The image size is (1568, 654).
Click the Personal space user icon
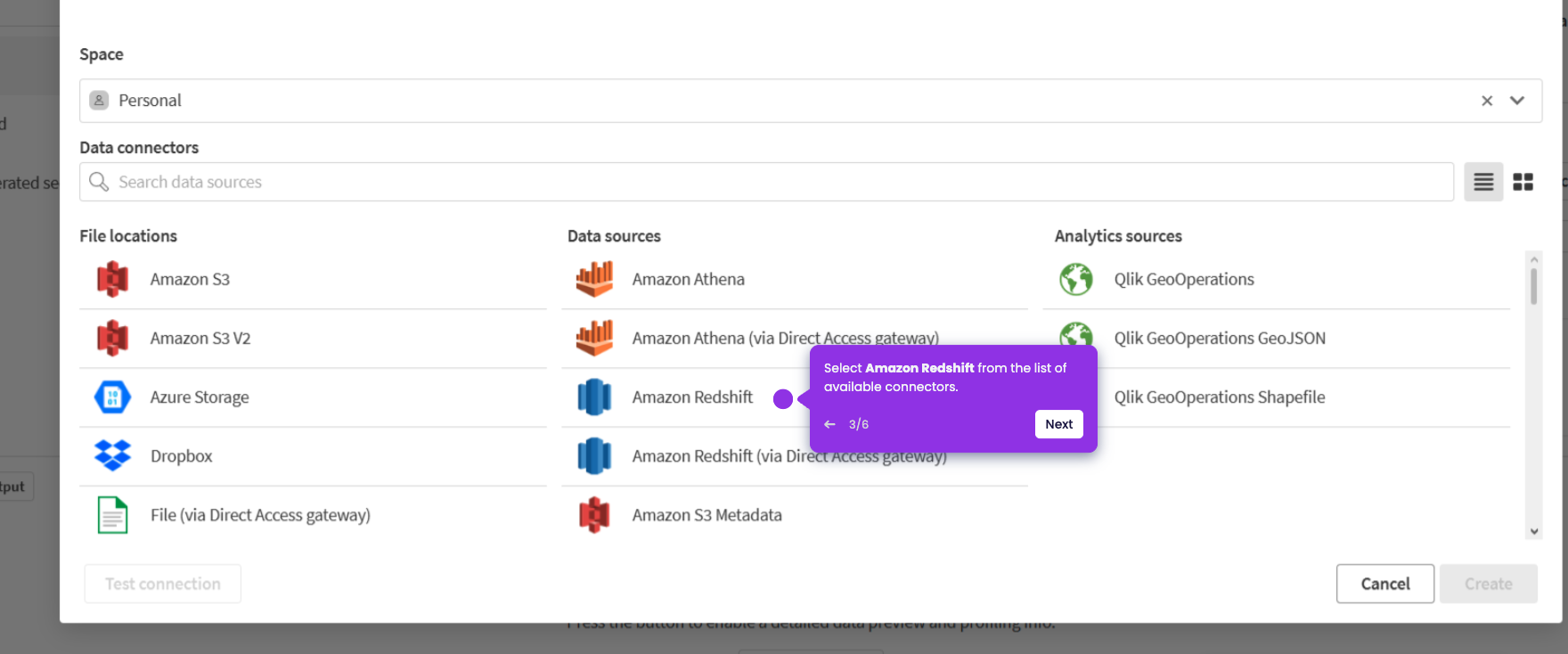(100, 101)
